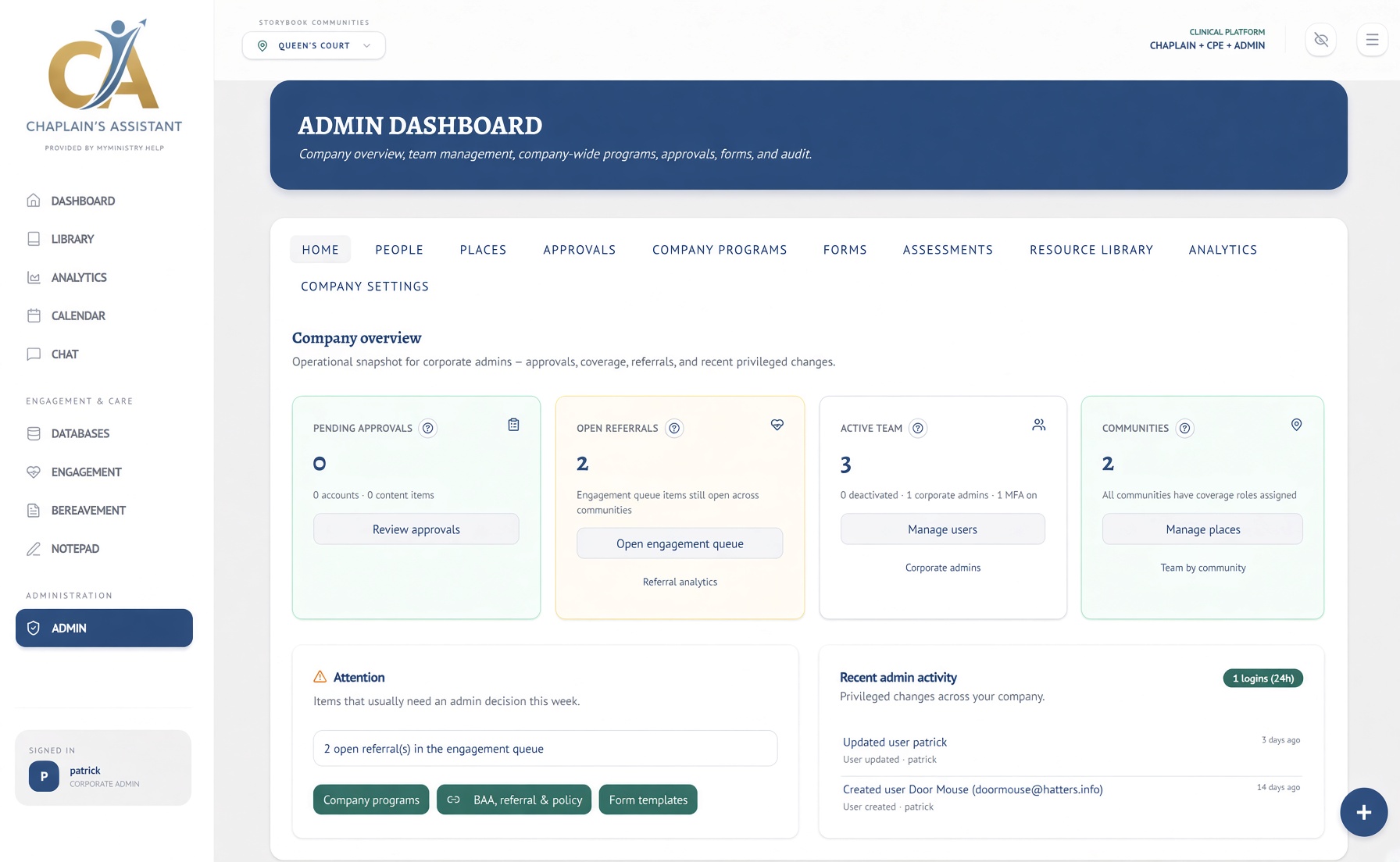The width and height of the screenshot is (1400, 862).
Task: Open the hamburger menu icon at top right
Action: click(x=1372, y=40)
